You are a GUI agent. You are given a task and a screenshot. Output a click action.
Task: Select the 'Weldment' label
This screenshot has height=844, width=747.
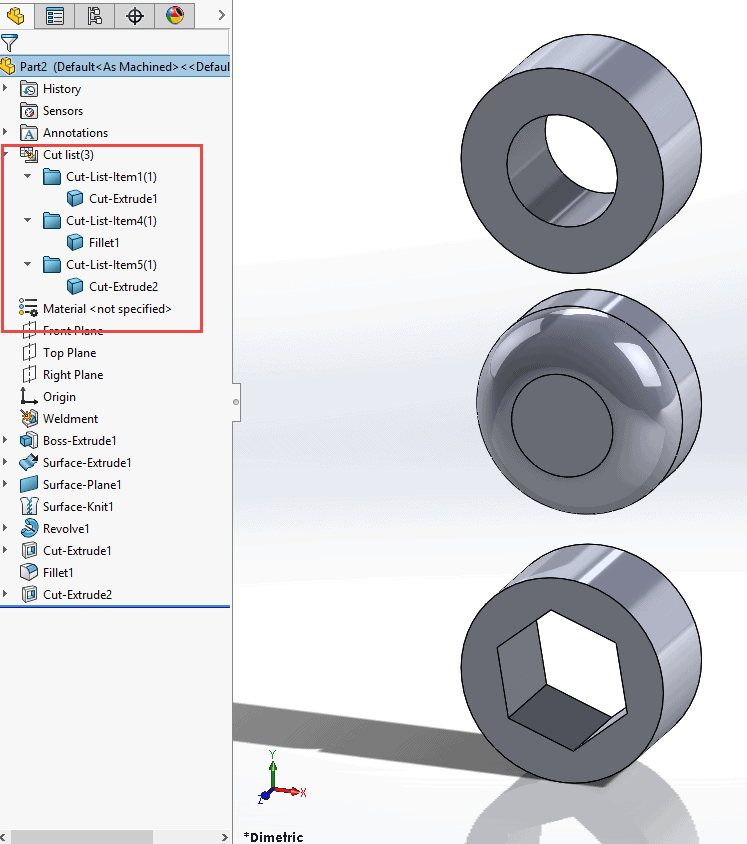(x=71, y=419)
